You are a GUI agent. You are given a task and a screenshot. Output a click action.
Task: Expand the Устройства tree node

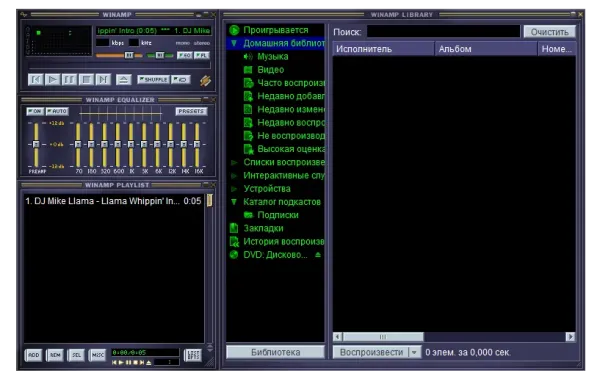[x=234, y=189]
